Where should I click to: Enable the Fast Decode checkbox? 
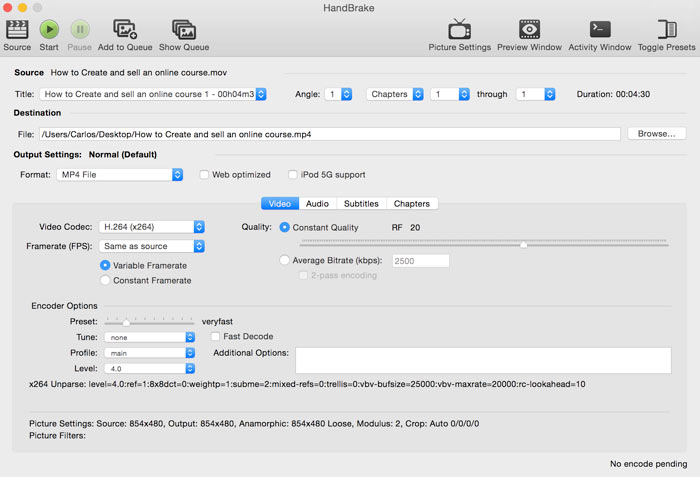click(x=215, y=336)
